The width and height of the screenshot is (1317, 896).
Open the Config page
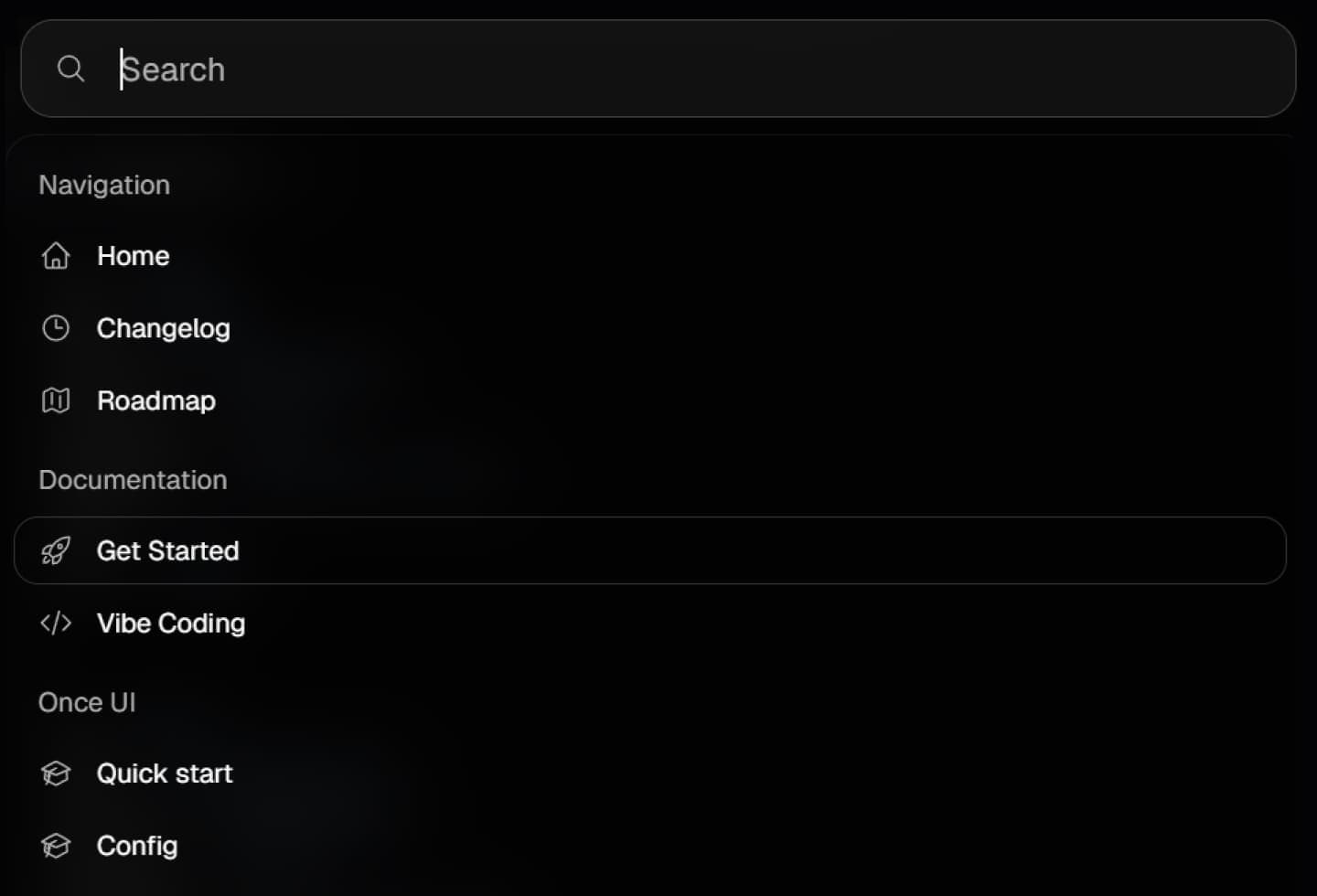coord(137,846)
